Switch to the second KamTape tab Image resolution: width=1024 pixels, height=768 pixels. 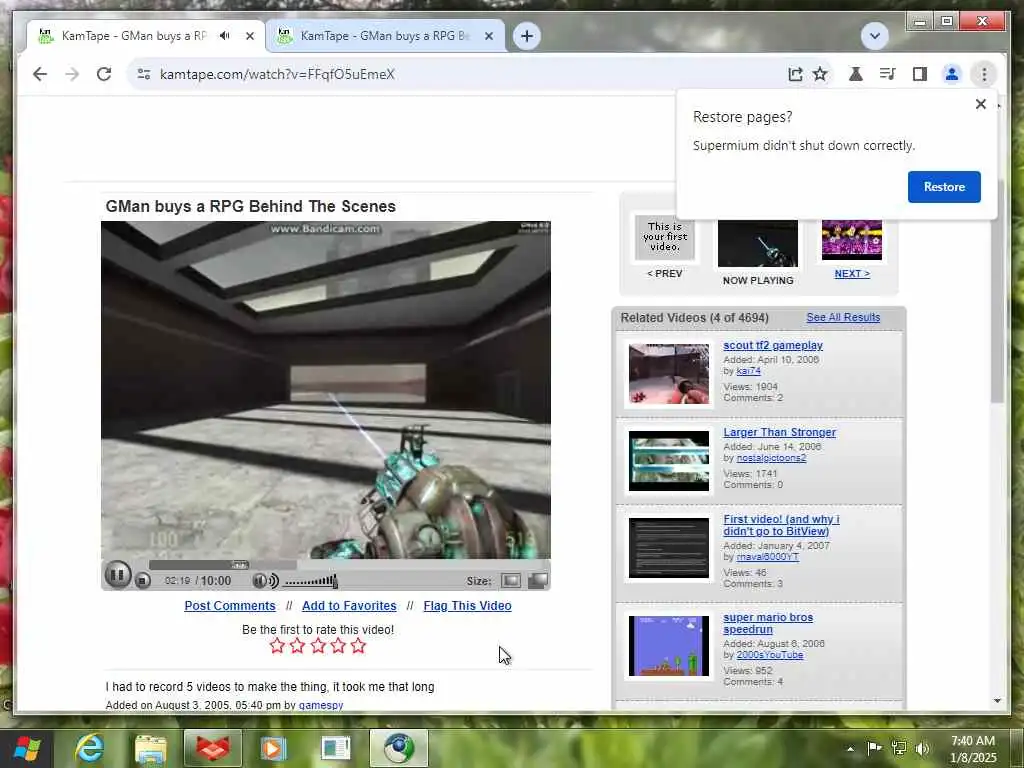coord(385,36)
